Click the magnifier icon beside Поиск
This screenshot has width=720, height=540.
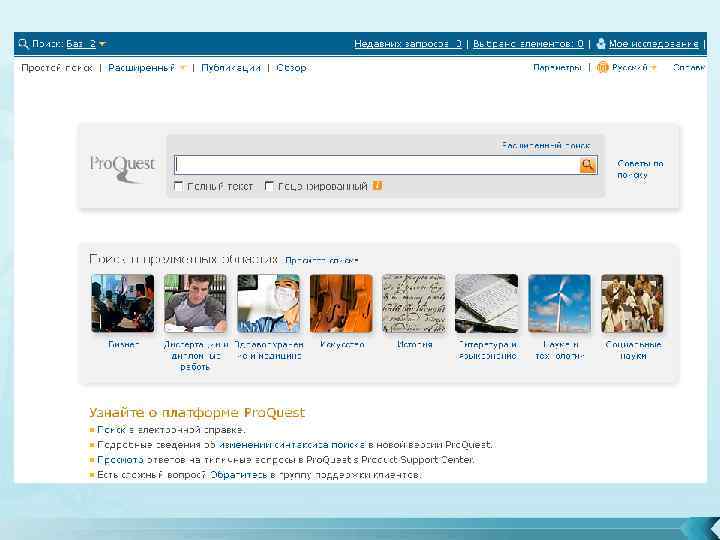[x=23, y=44]
